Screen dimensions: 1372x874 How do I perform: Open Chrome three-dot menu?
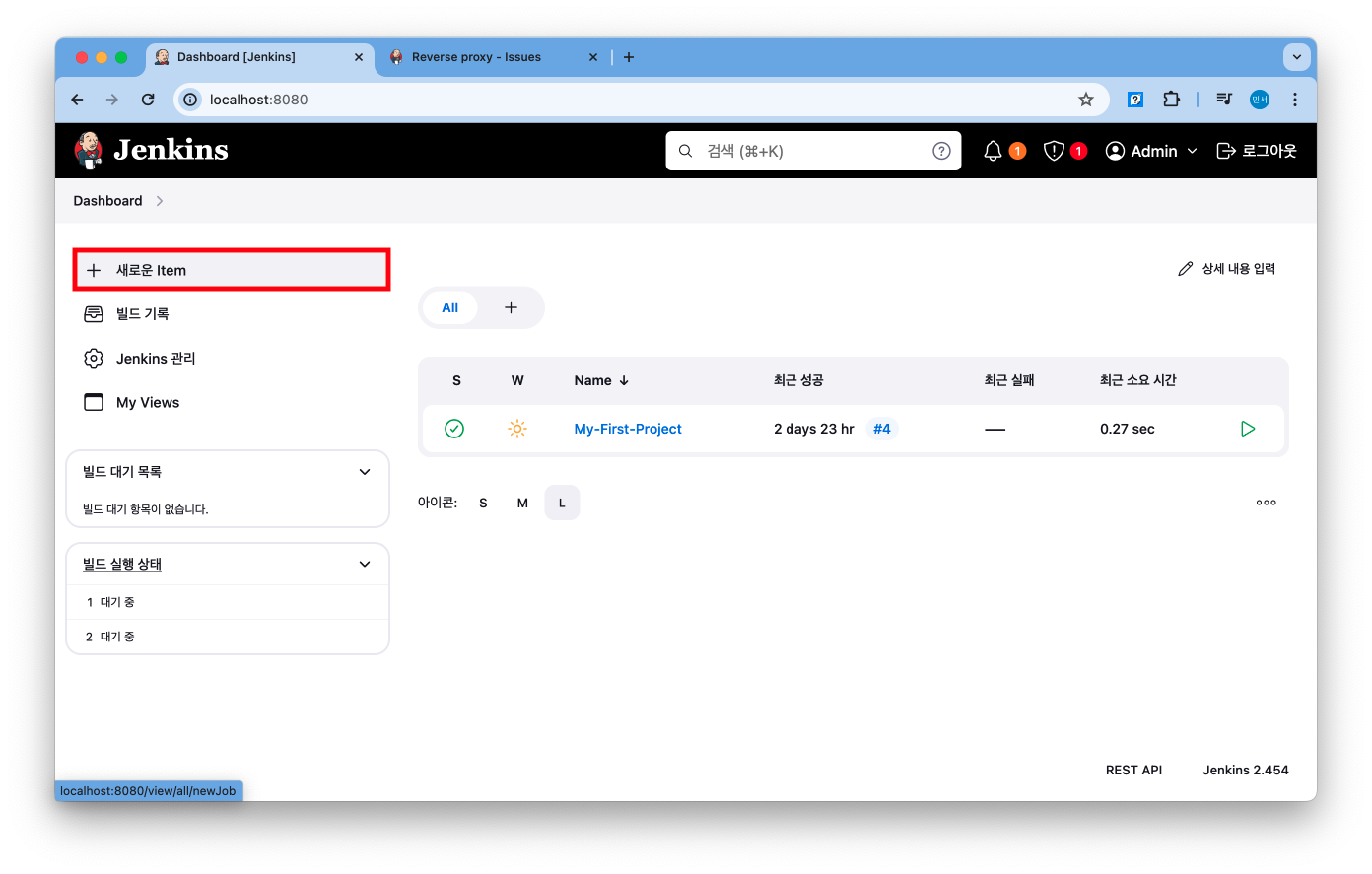[x=1295, y=100]
